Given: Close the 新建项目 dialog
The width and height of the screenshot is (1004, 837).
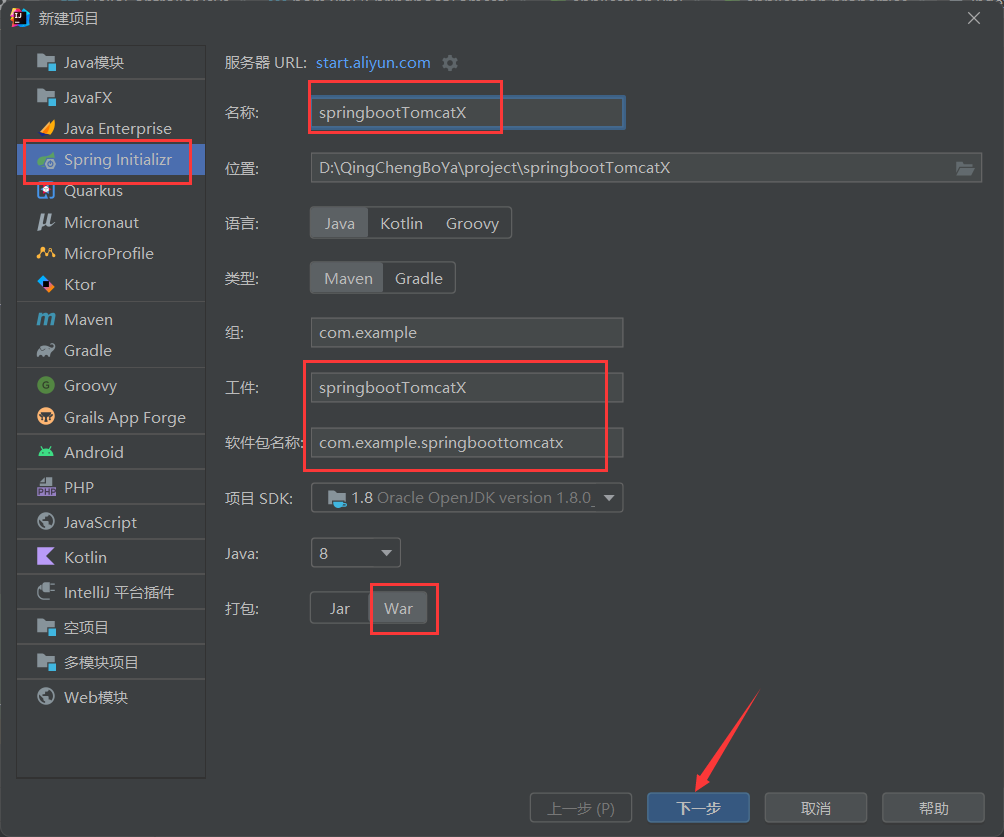Looking at the screenshot, I should coord(974,18).
